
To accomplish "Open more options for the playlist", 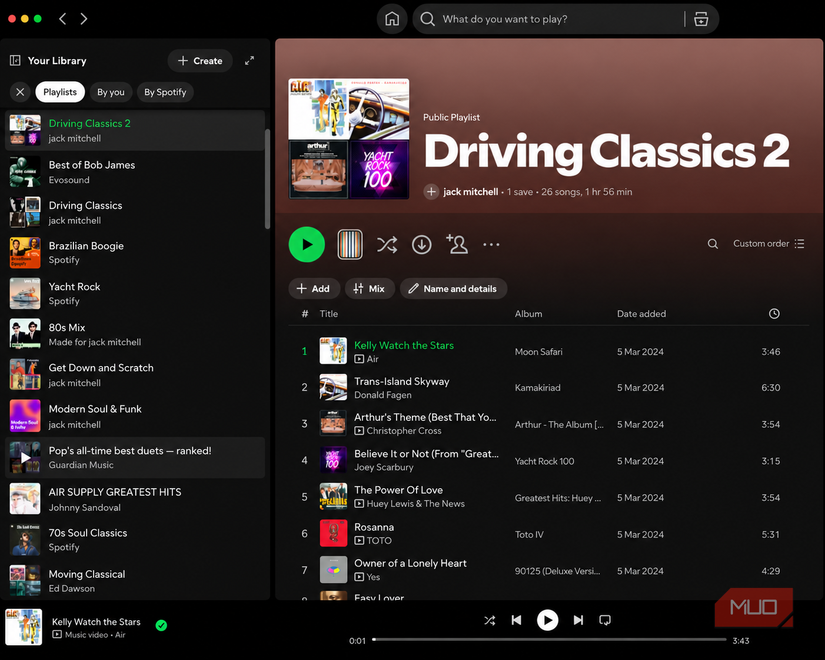I will click(x=491, y=244).
